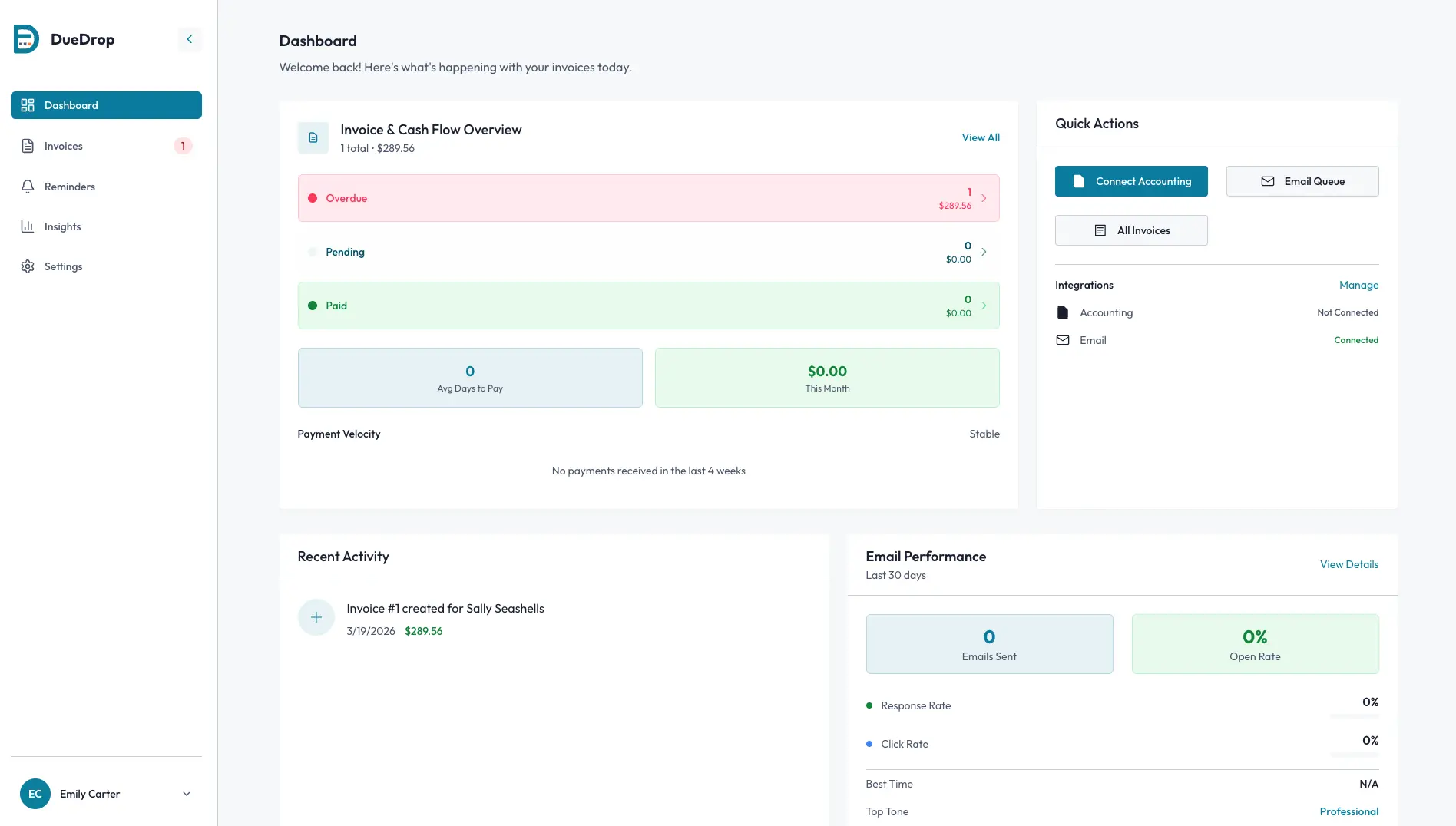The height and width of the screenshot is (826, 1456).
Task: Open View Details for Email Performance
Action: point(1348,564)
